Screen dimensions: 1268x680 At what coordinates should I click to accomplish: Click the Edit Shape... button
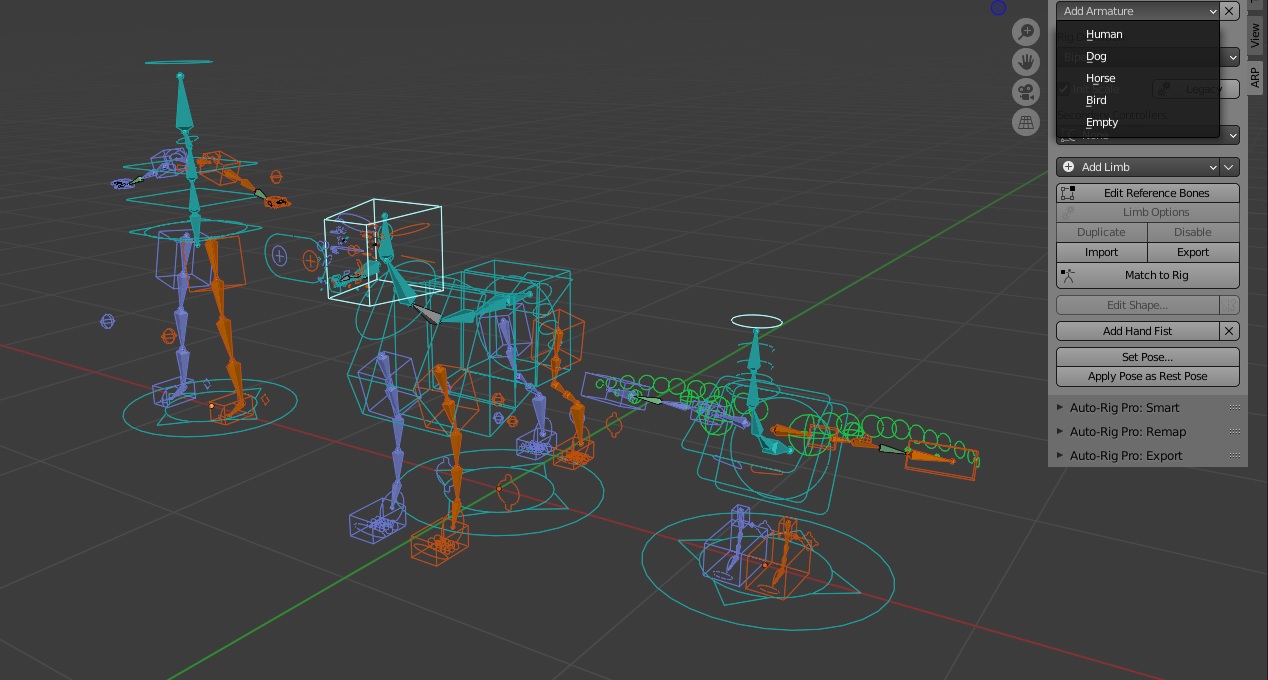1138,305
